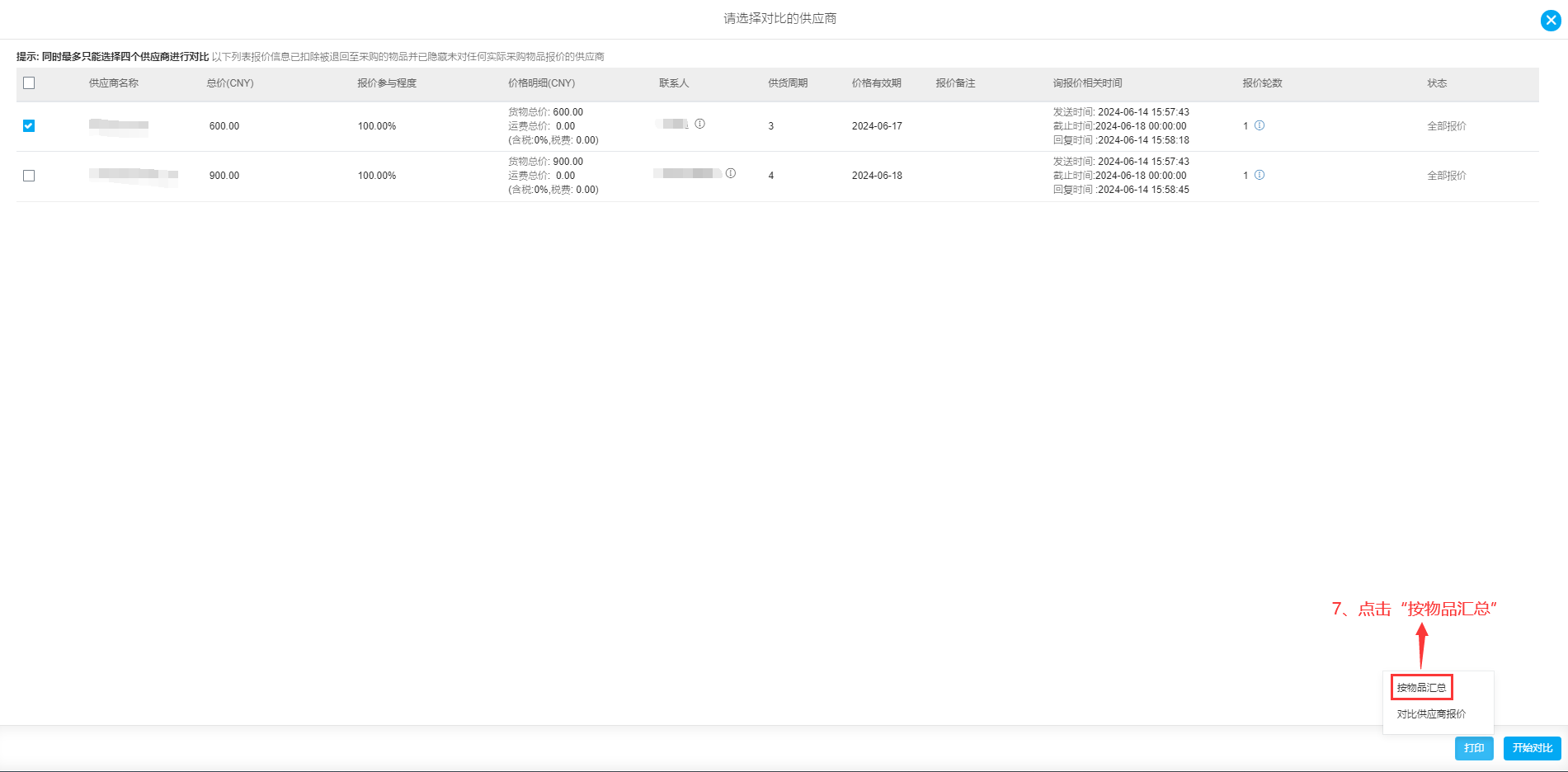Click supply cycle value 3
1568x772 pixels.
pyautogui.click(x=771, y=126)
